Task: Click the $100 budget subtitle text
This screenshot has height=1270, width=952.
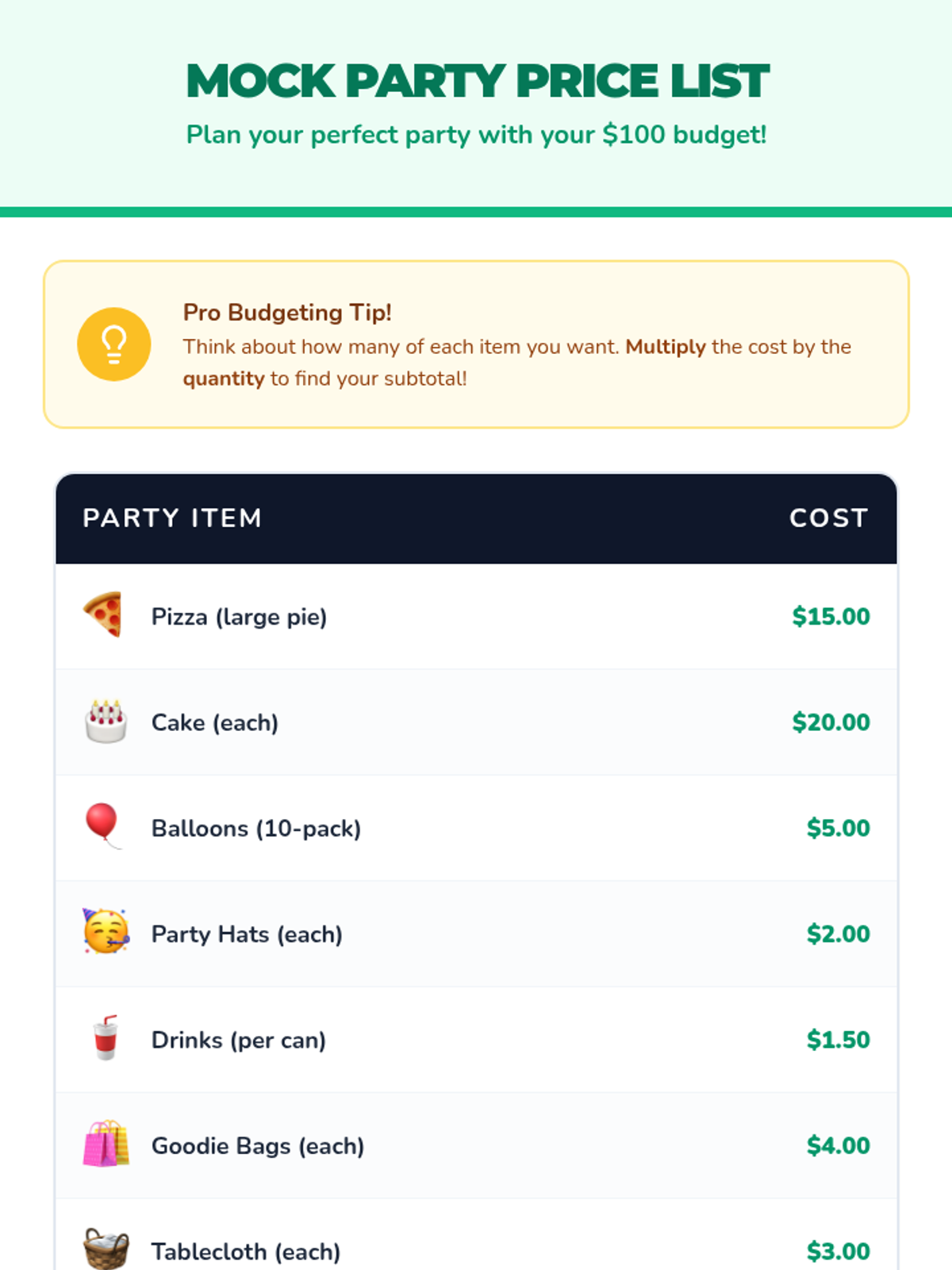Action: (476, 135)
